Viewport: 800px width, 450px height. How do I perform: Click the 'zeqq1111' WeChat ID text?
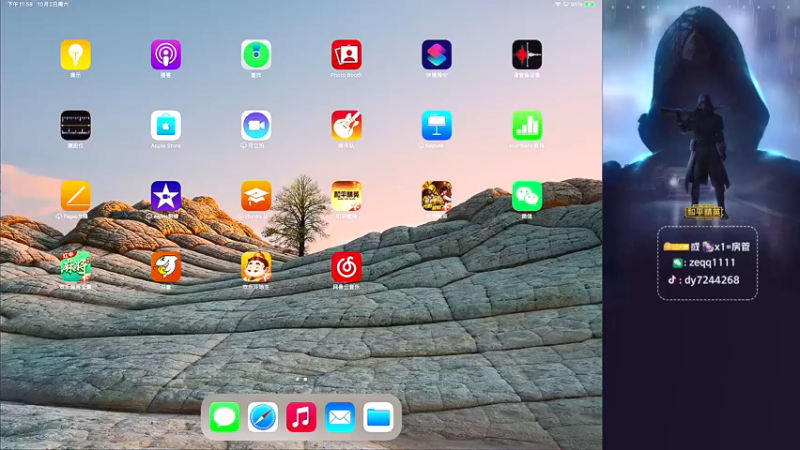click(712, 263)
